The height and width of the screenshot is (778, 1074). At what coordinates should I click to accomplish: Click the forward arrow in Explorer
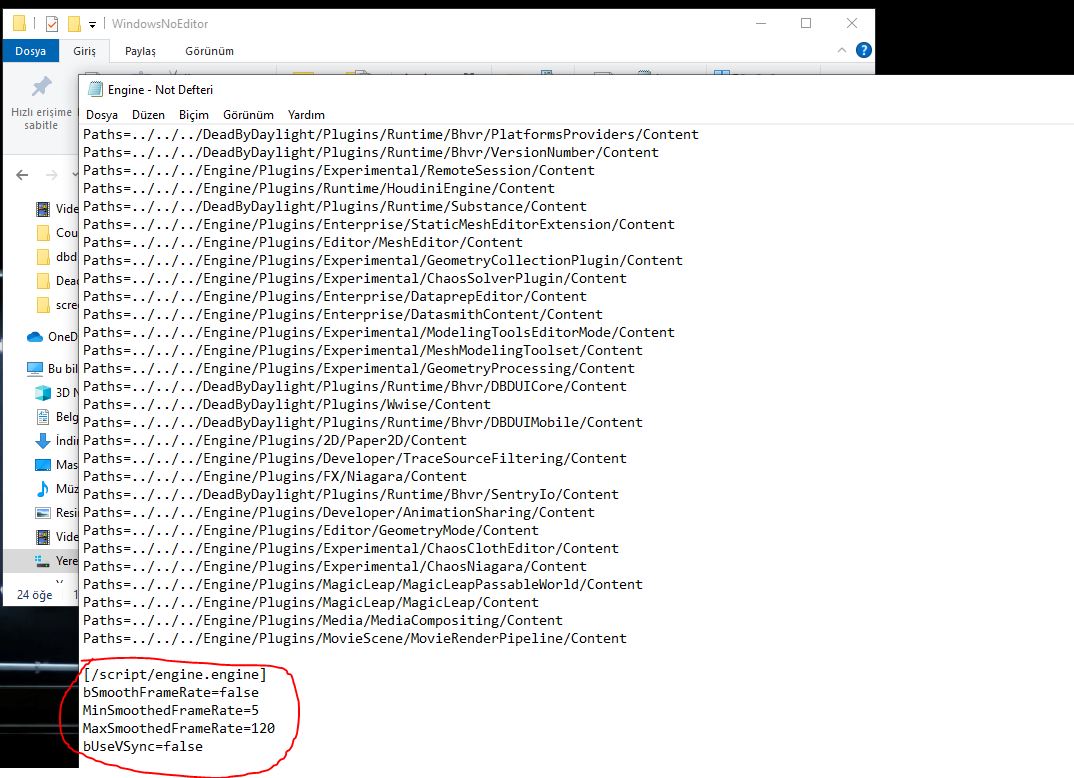(x=51, y=175)
